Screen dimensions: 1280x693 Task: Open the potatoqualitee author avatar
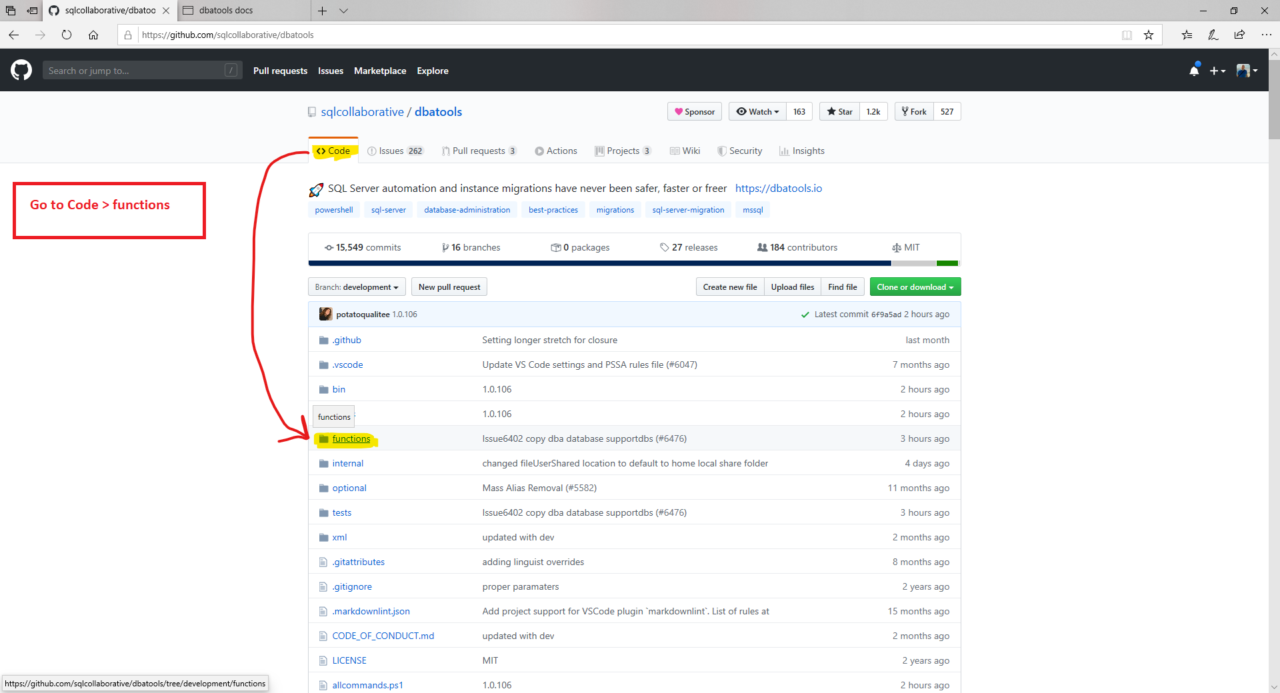point(325,314)
